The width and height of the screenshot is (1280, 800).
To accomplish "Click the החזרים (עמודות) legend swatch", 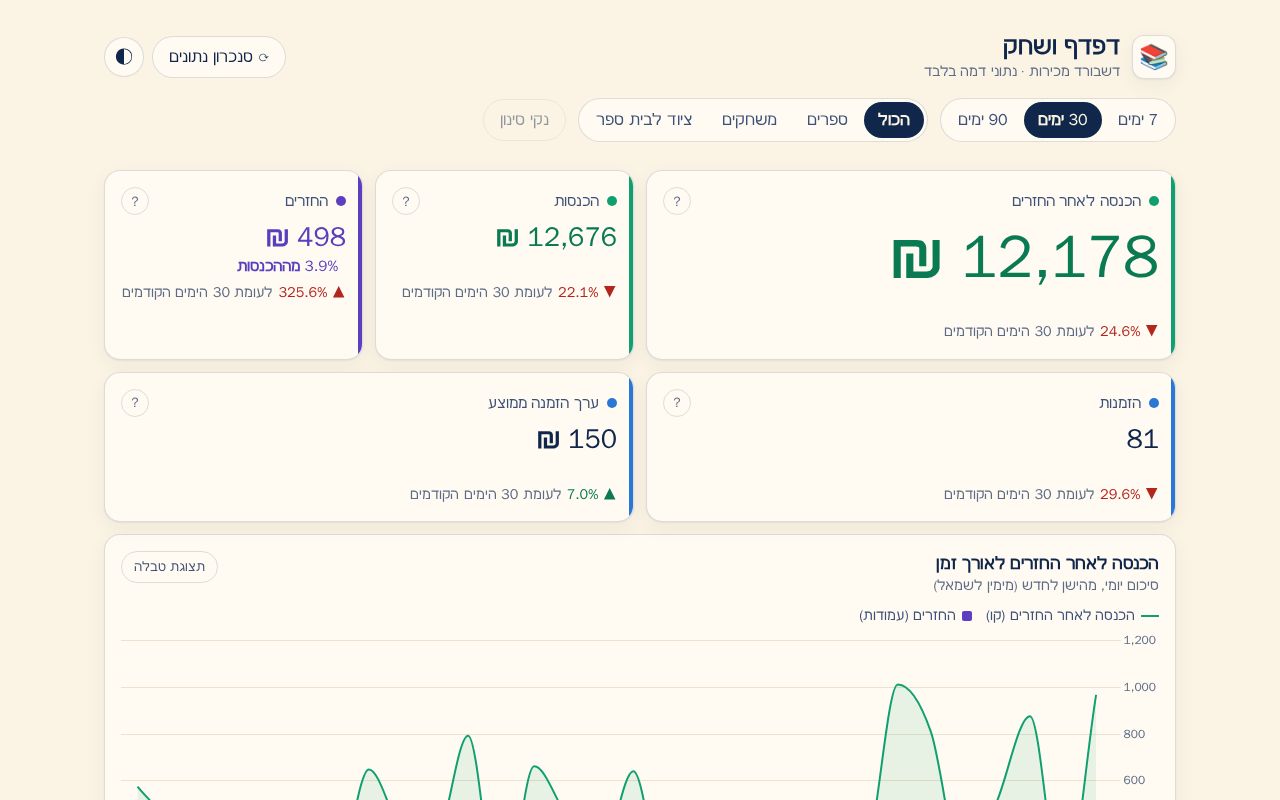I will point(967,616).
